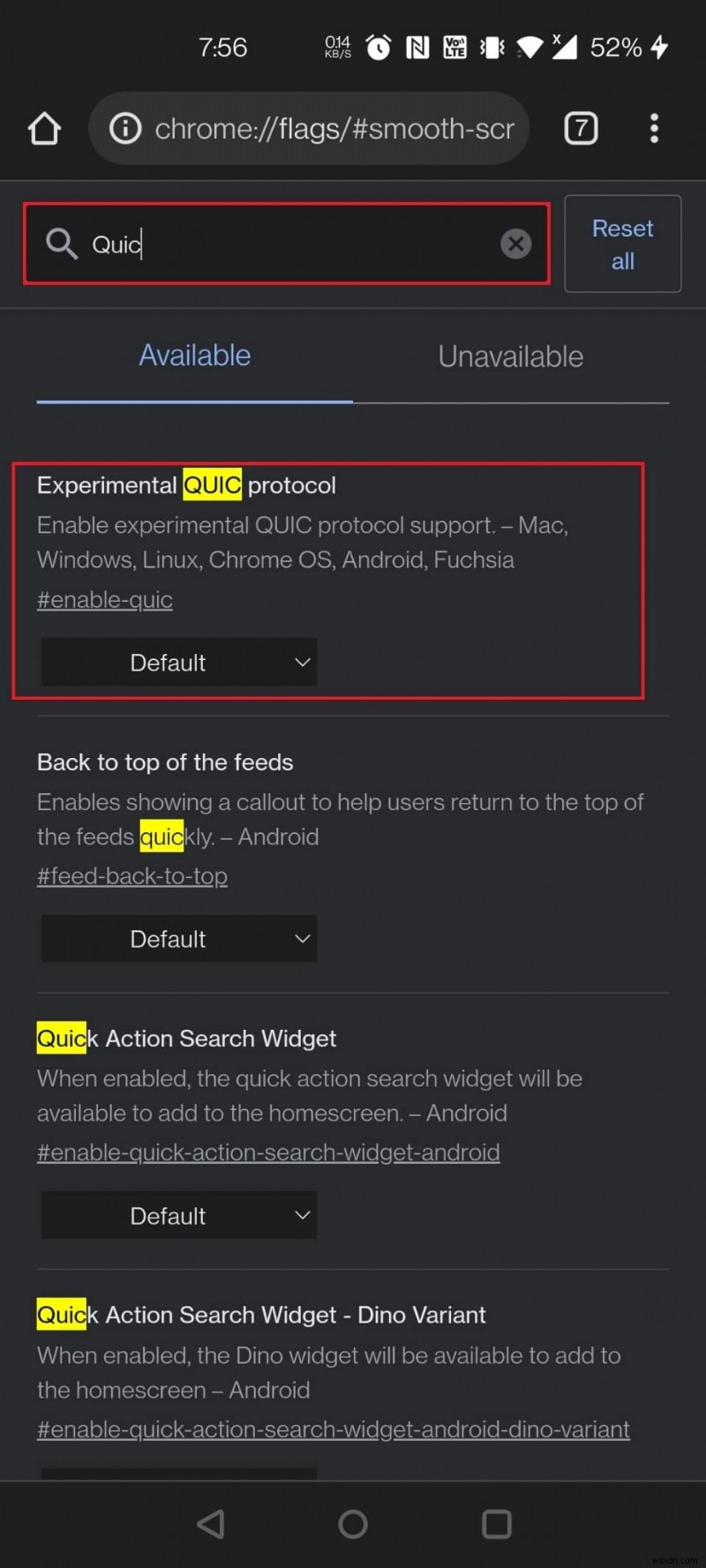Click the site info icon in address bar
The height and width of the screenshot is (1568, 706).
tap(124, 128)
